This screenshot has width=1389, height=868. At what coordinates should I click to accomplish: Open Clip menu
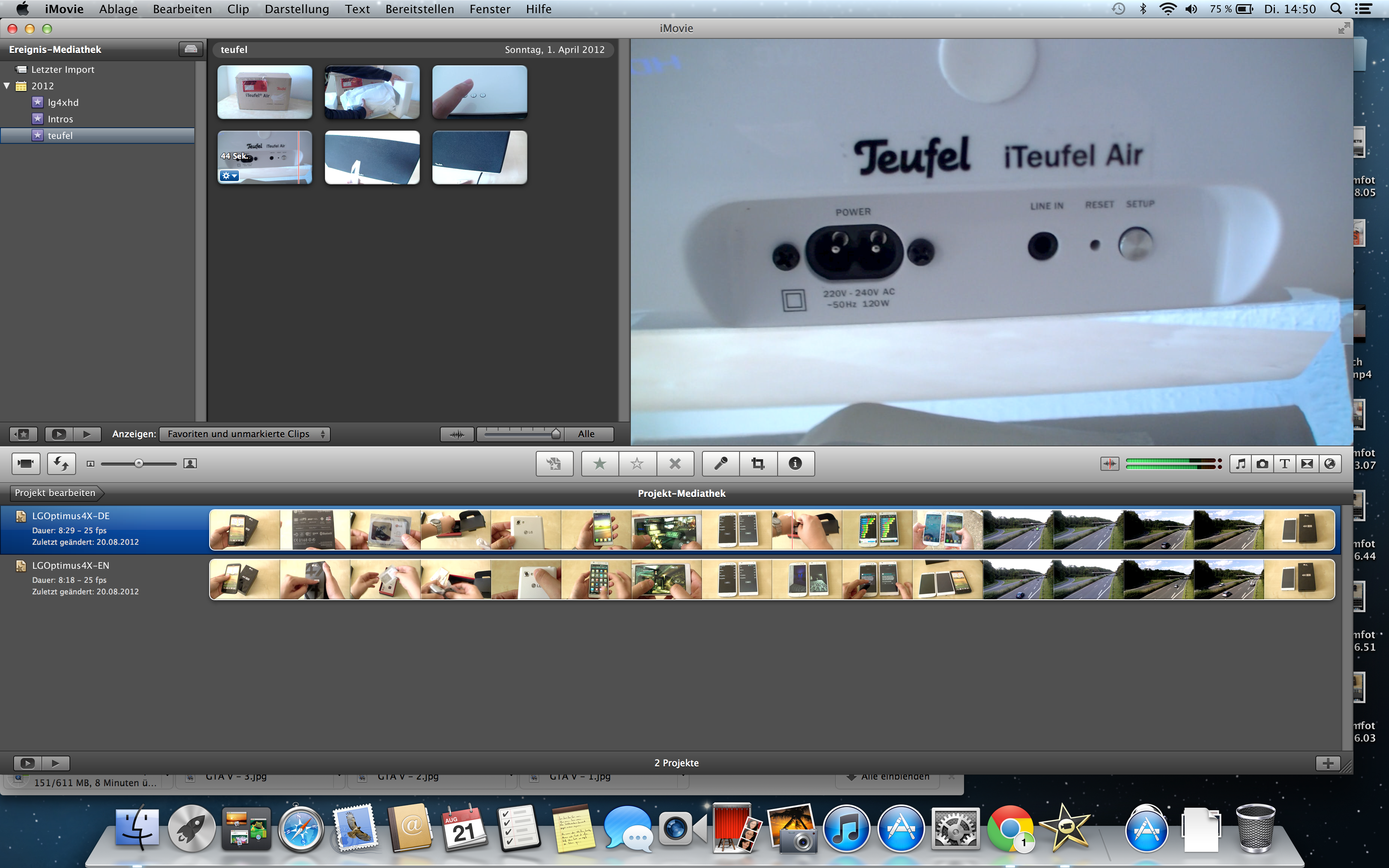(x=238, y=9)
